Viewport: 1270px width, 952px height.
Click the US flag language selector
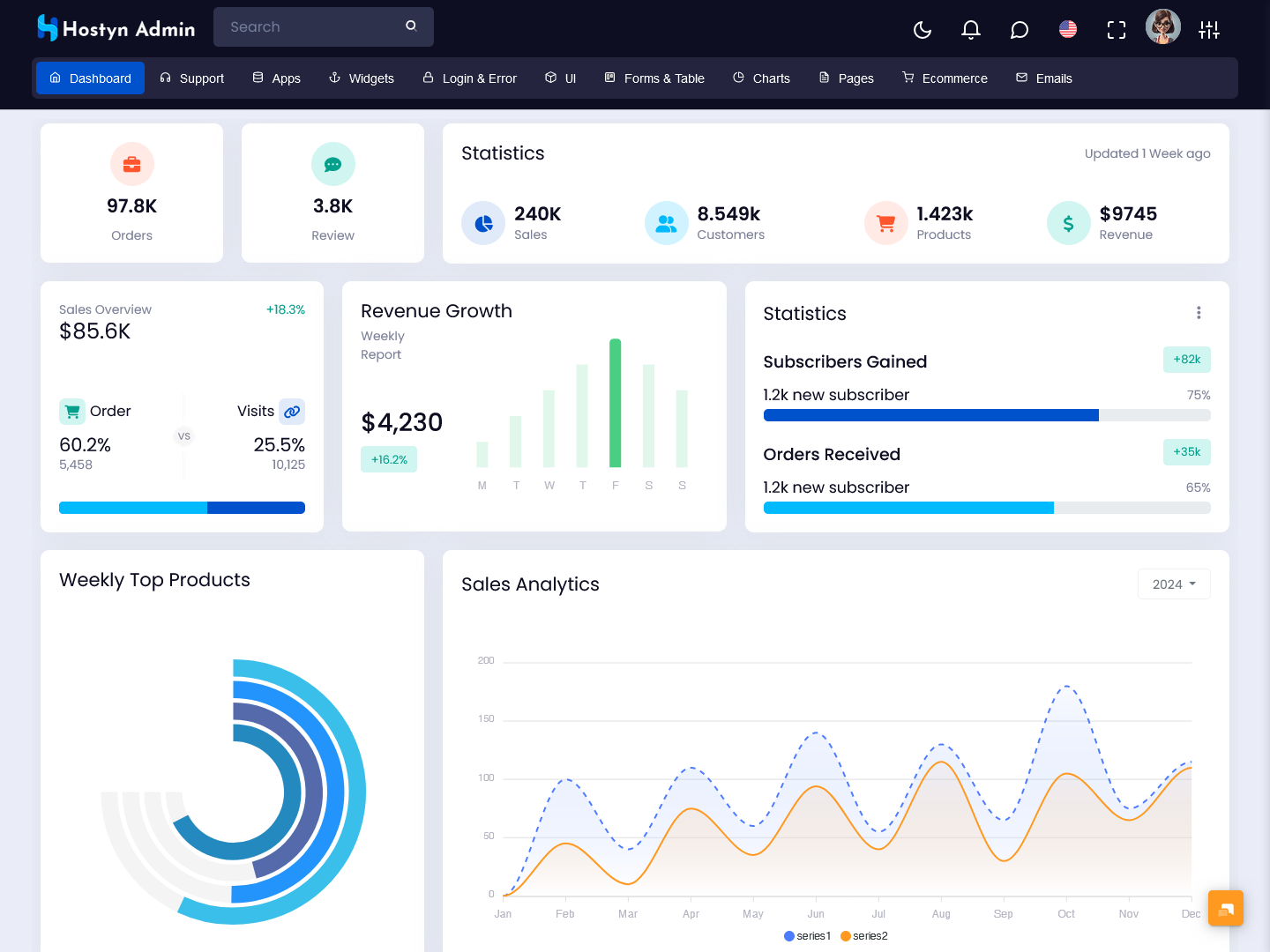click(x=1068, y=30)
